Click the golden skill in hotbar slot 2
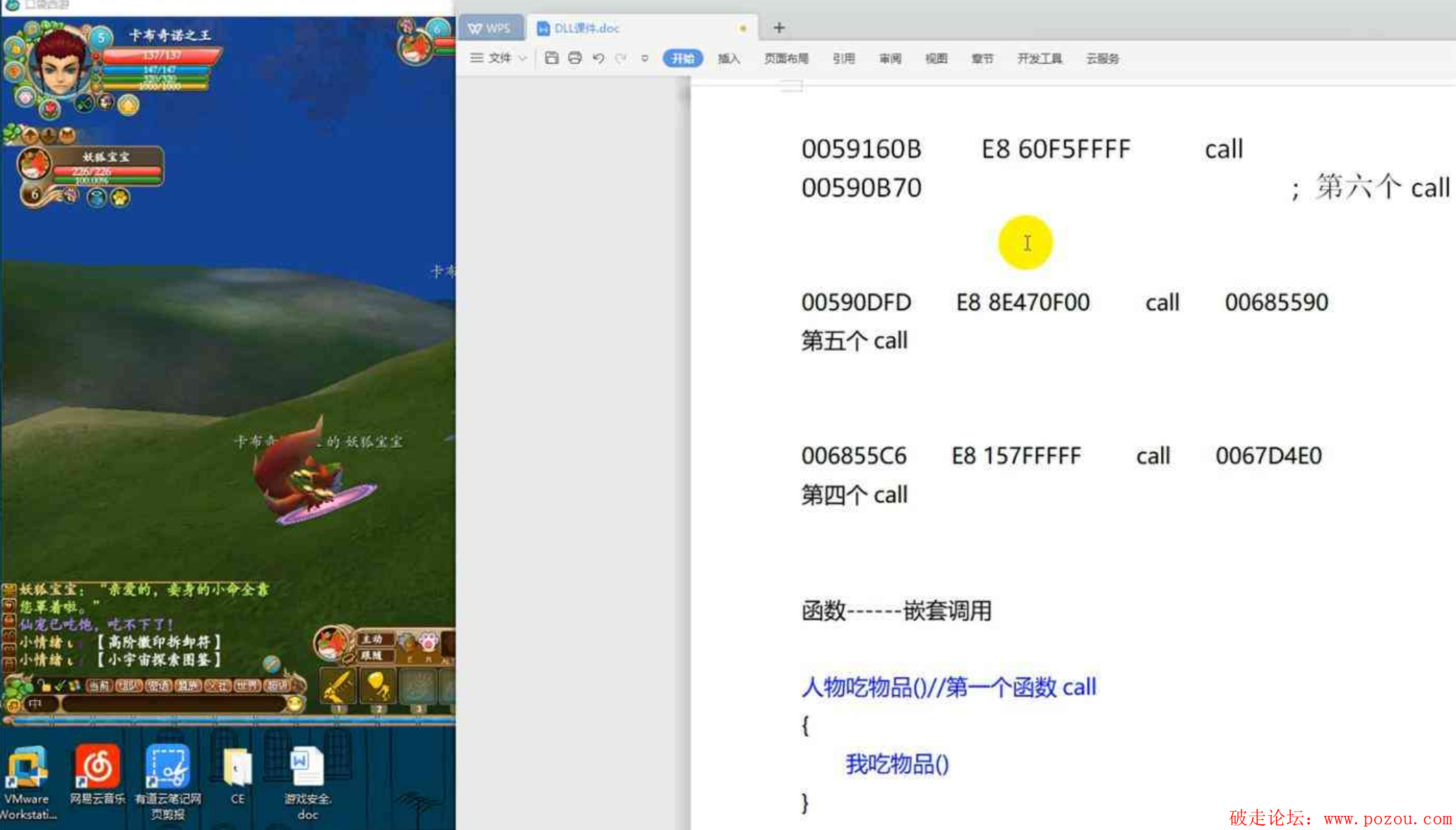 point(378,685)
